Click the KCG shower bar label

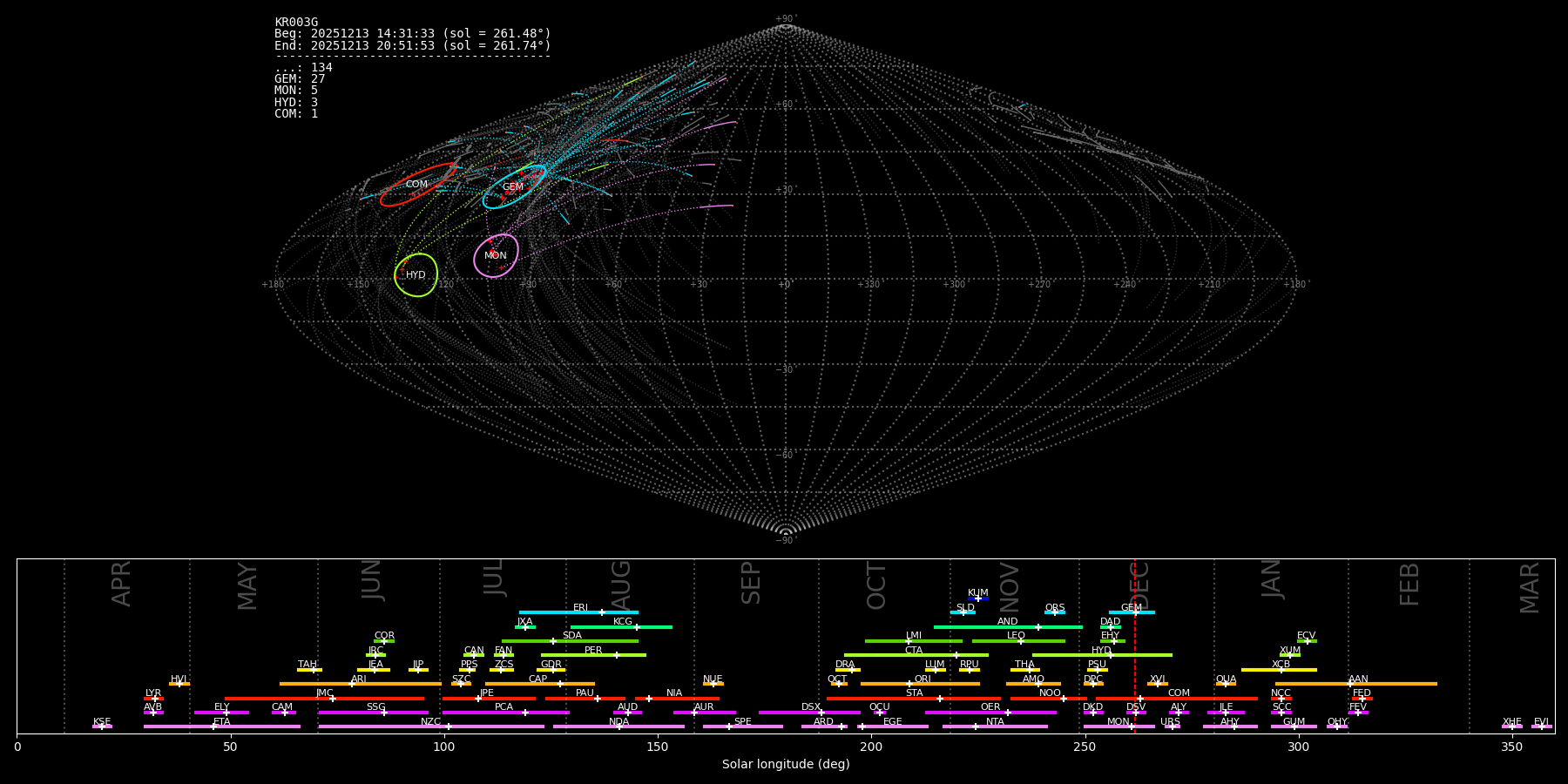(623, 622)
